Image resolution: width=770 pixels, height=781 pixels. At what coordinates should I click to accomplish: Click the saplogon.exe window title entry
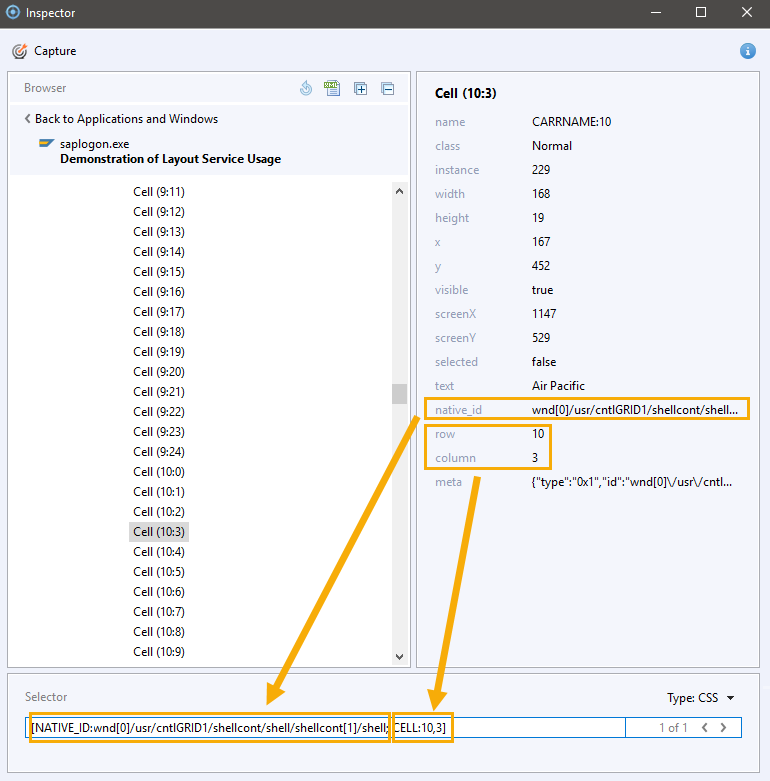tap(170, 159)
